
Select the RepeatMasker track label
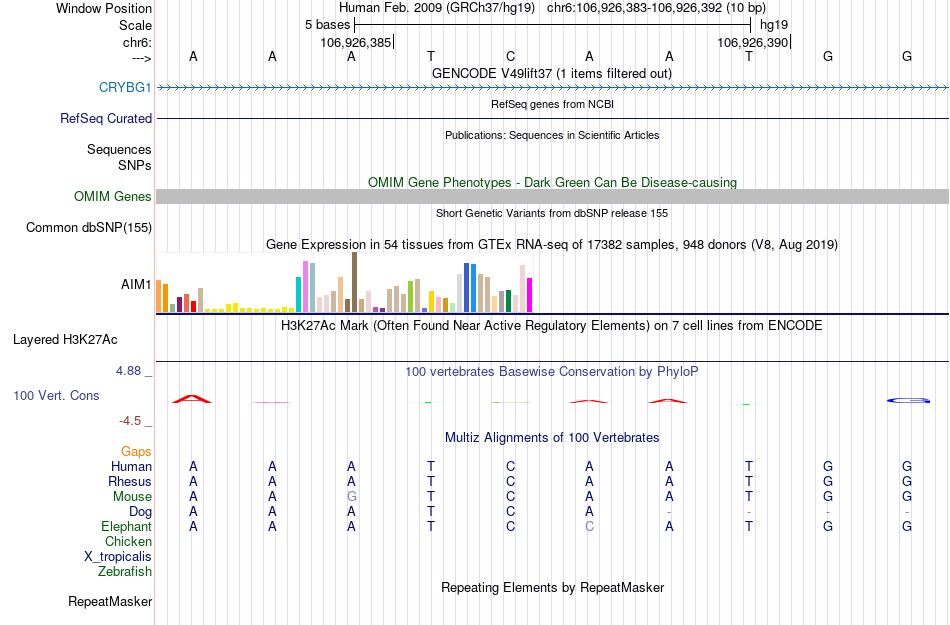110,601
